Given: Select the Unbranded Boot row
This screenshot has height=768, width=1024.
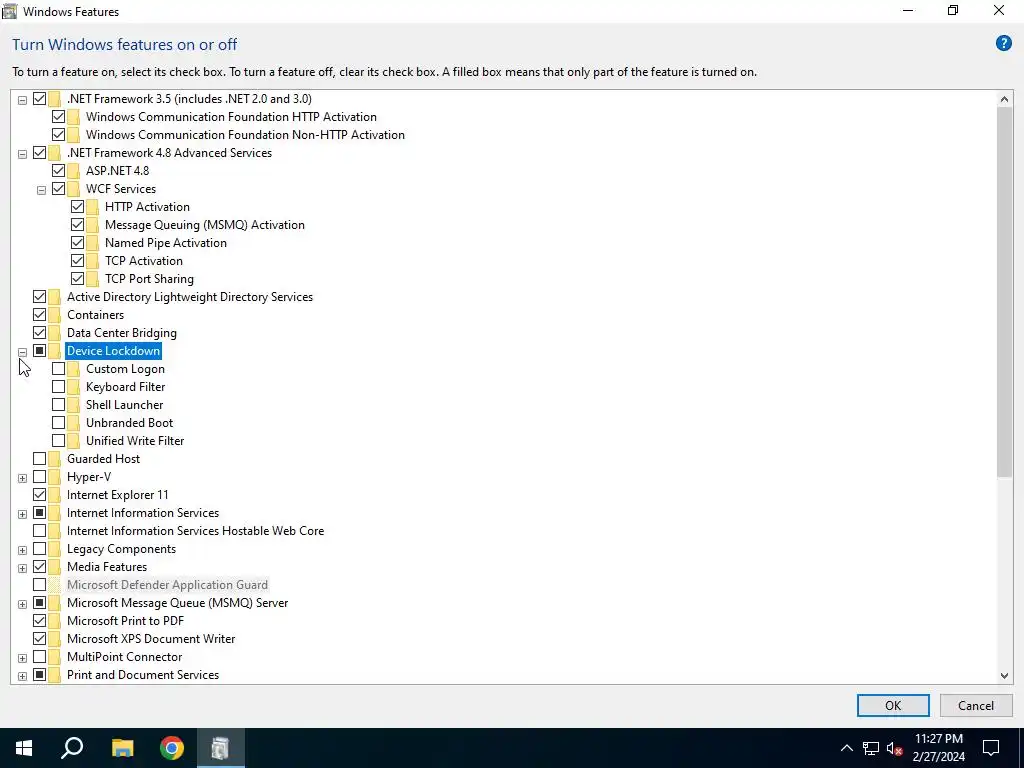Looking at the screenshot, I should [129, 423].
